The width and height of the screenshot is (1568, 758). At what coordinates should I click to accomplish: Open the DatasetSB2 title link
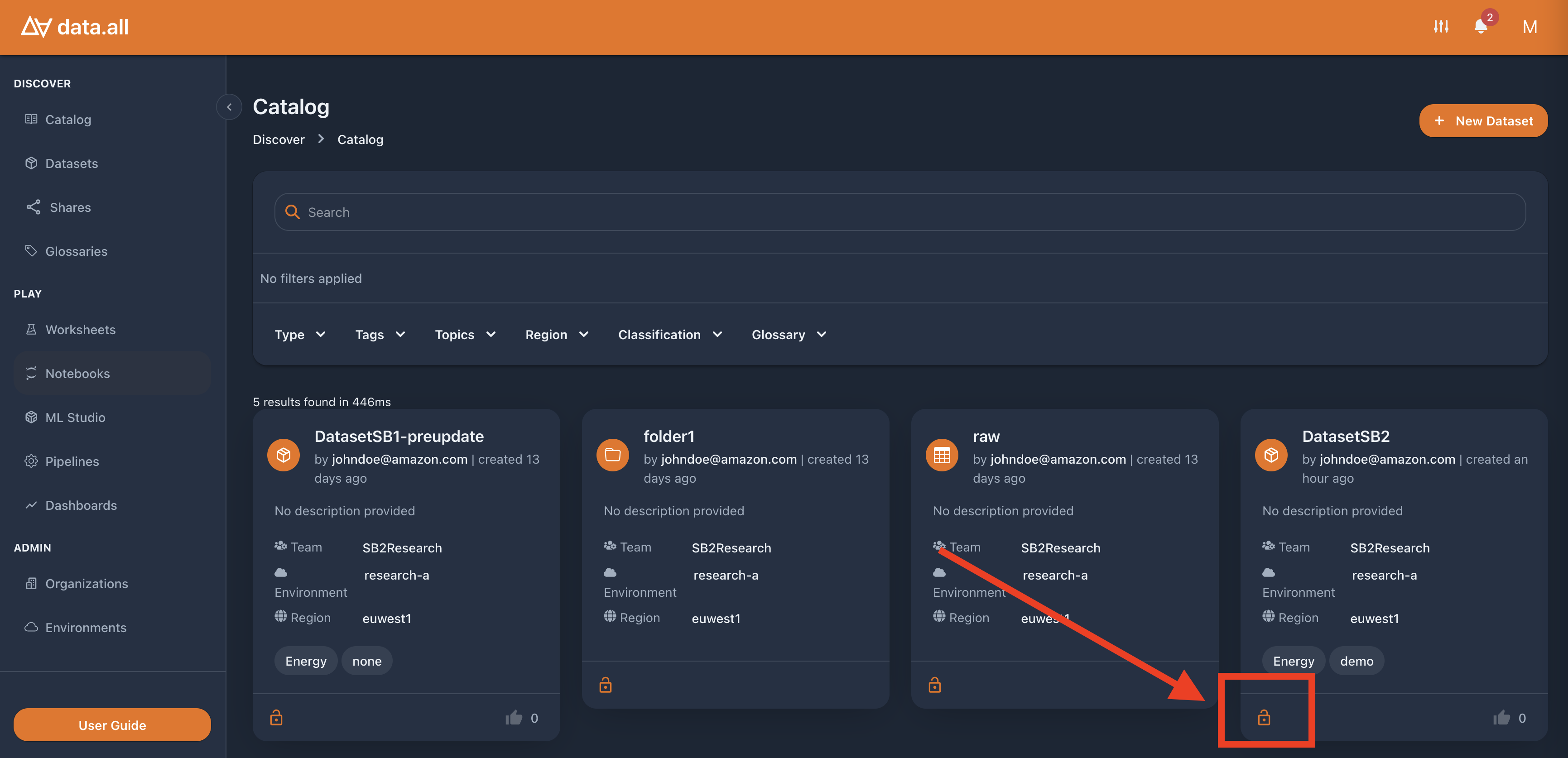1346,436
